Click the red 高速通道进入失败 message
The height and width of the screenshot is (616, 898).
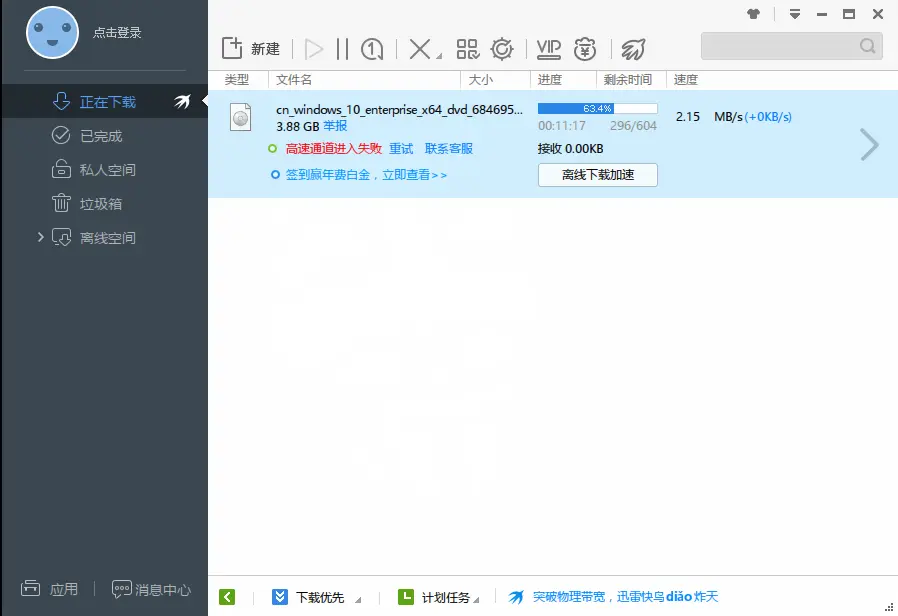click(334, 149)
